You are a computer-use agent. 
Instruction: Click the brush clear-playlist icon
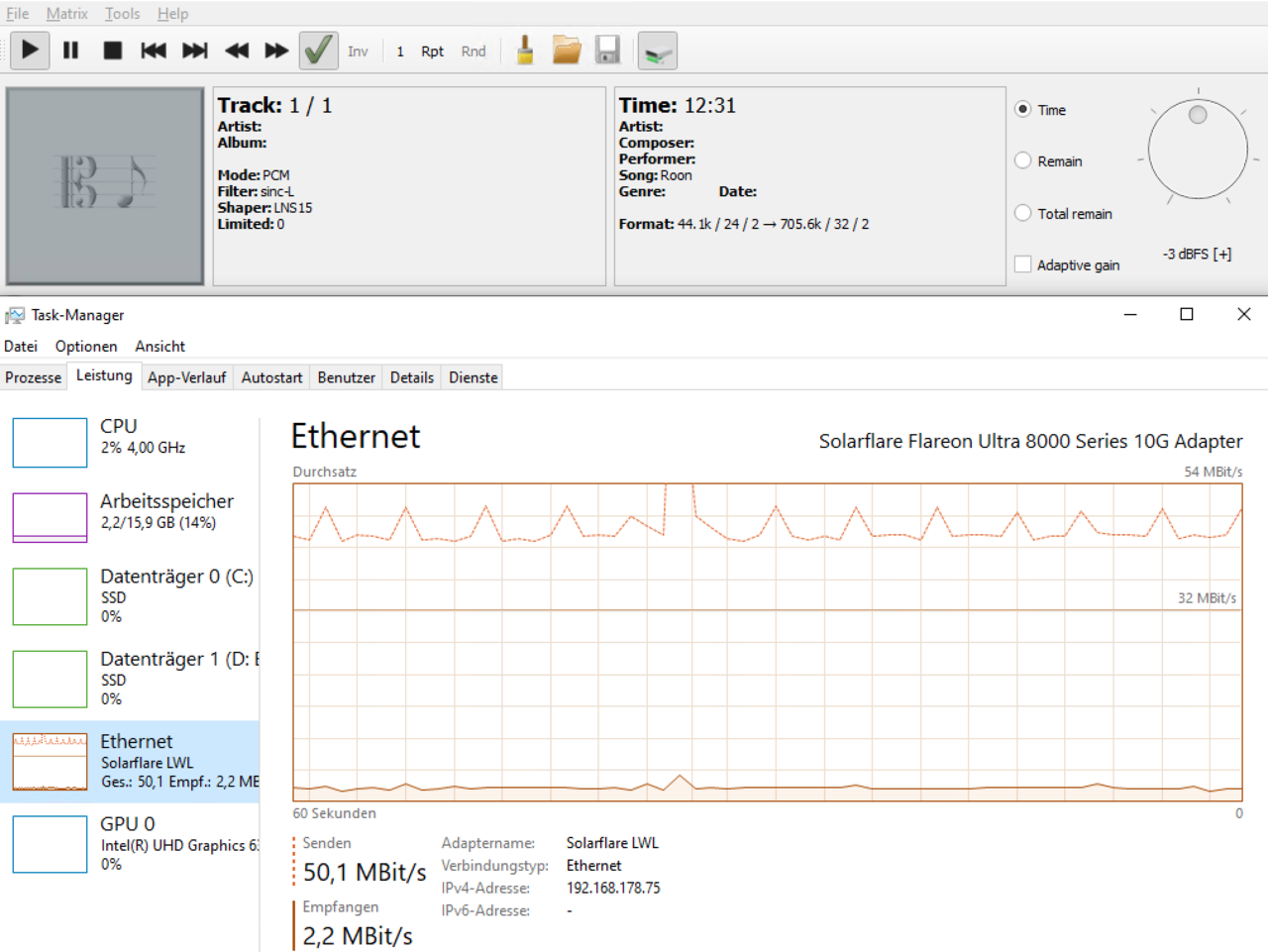[x=525, y=51]
